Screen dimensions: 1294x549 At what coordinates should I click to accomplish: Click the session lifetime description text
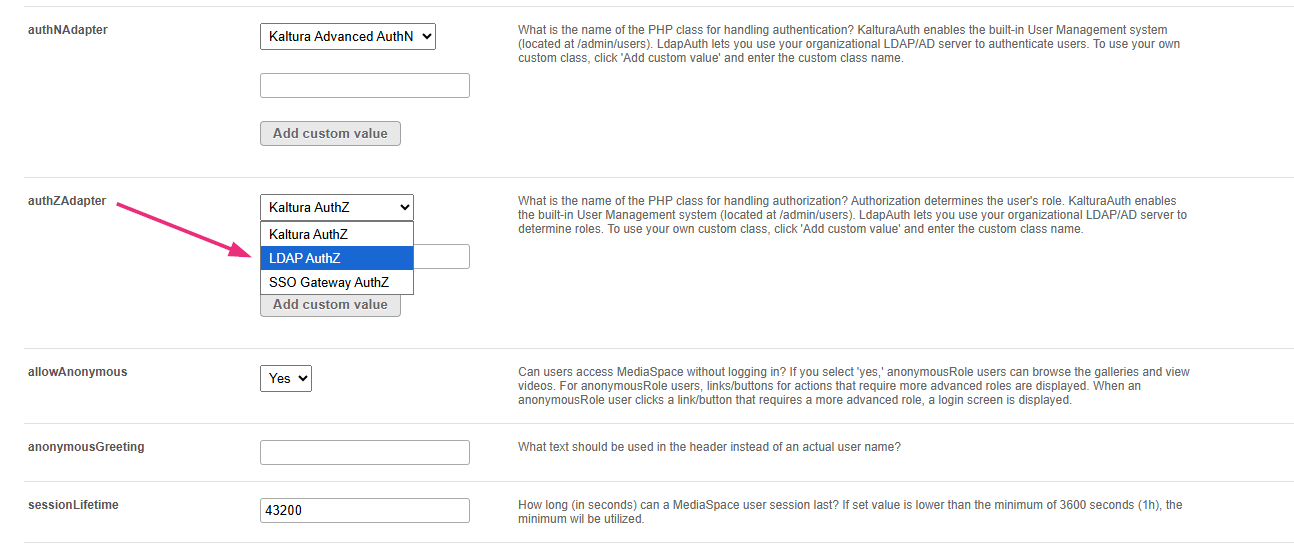(x=850, y=512)
